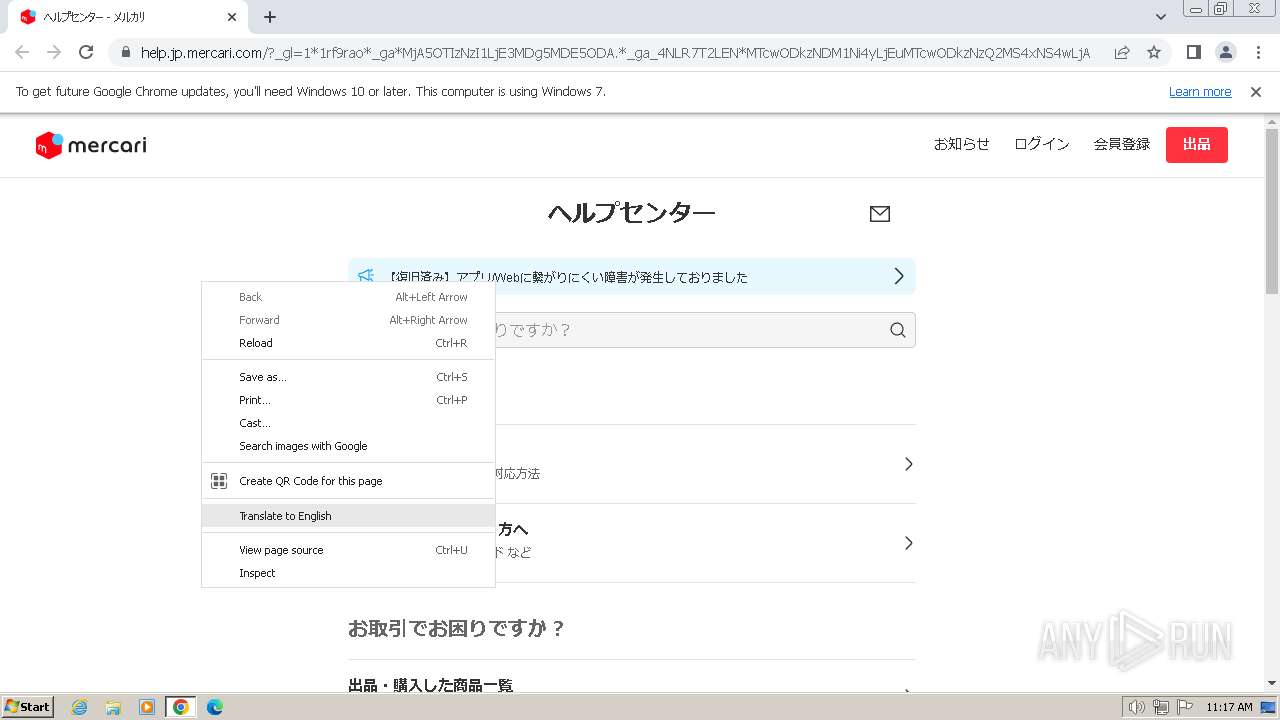Viewport: 1280px width, 720px height.
Task: Choose Reload from context menu
Action: [x=348, y=343]
